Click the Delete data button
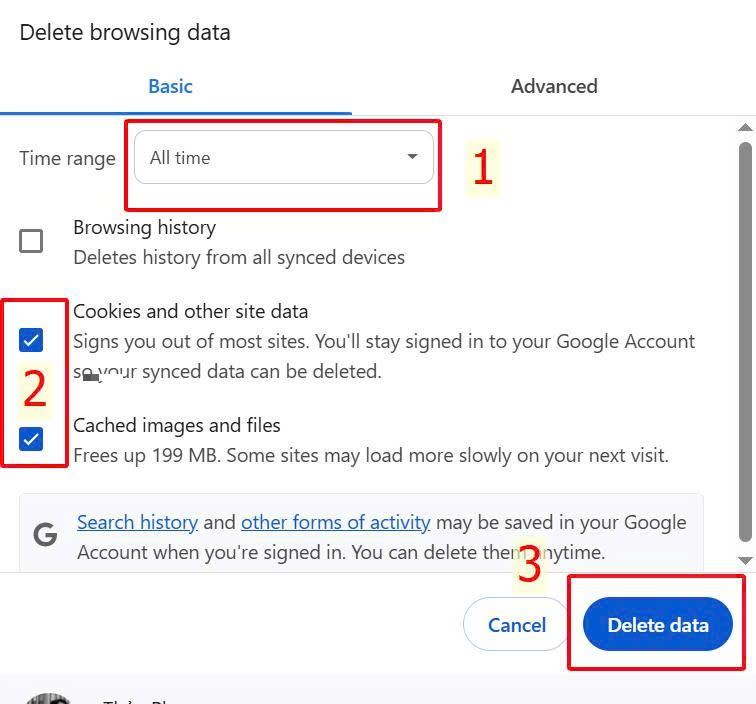This screenshot has width=756, height=704. coord(658,625)
